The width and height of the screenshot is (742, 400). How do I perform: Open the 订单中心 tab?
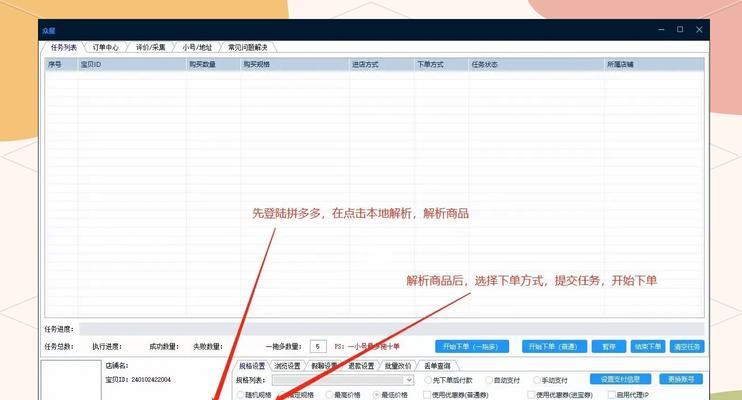(x=106, y=47)
